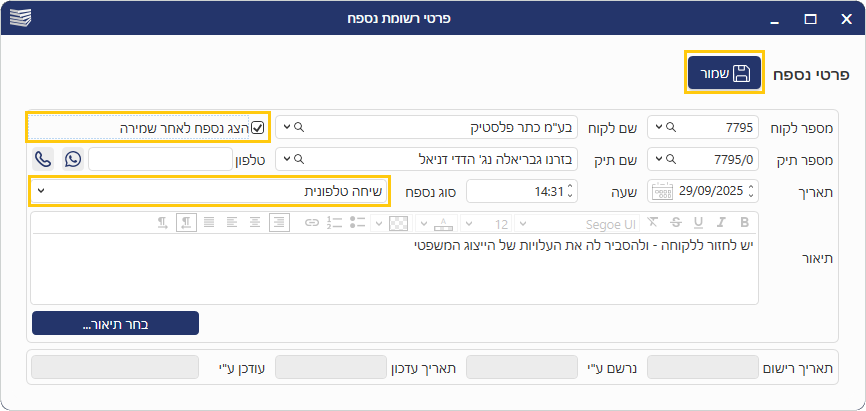Toggle underline formatting in the editor
This screenshot has width=866, height=411.
(x=699, y=222)
